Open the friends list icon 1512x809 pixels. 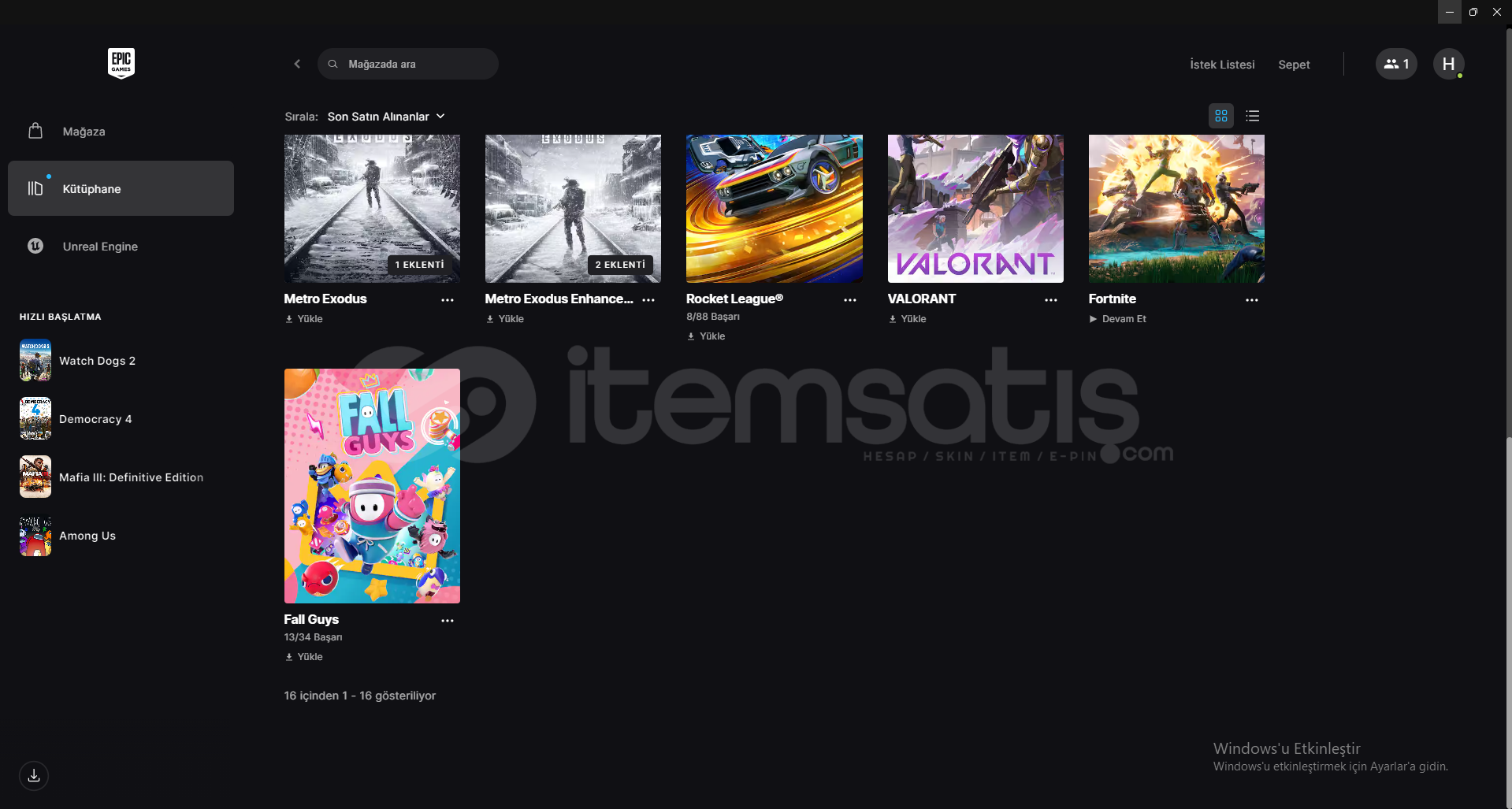[x=1396, y=64]
